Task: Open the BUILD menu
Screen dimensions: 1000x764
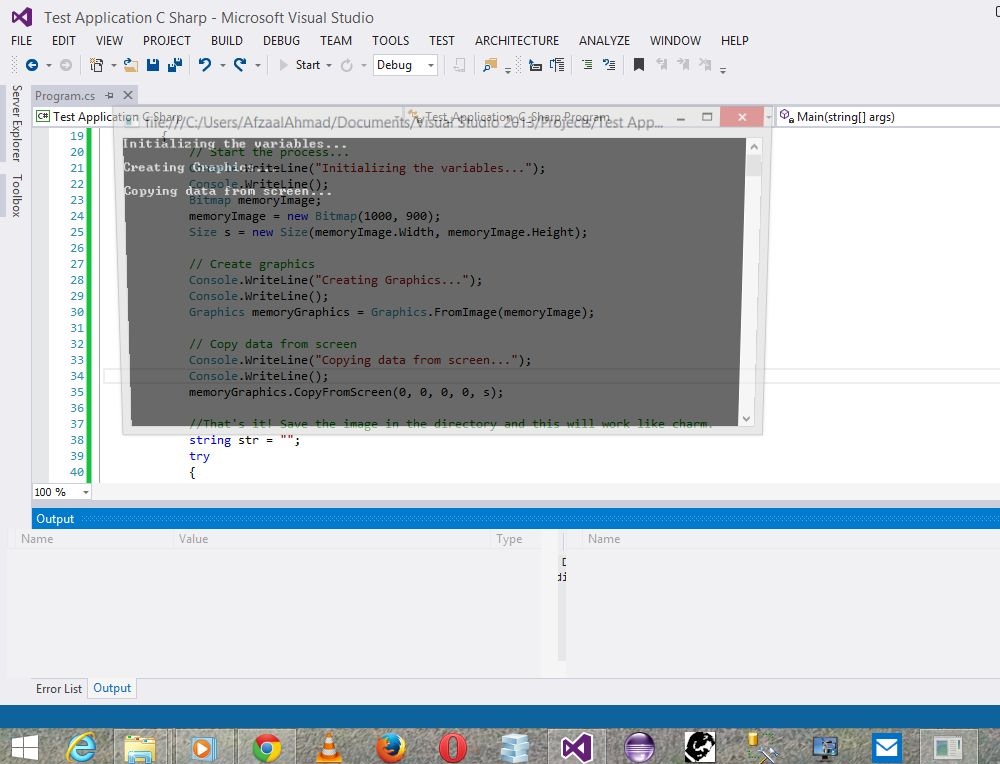Action: 227,41
